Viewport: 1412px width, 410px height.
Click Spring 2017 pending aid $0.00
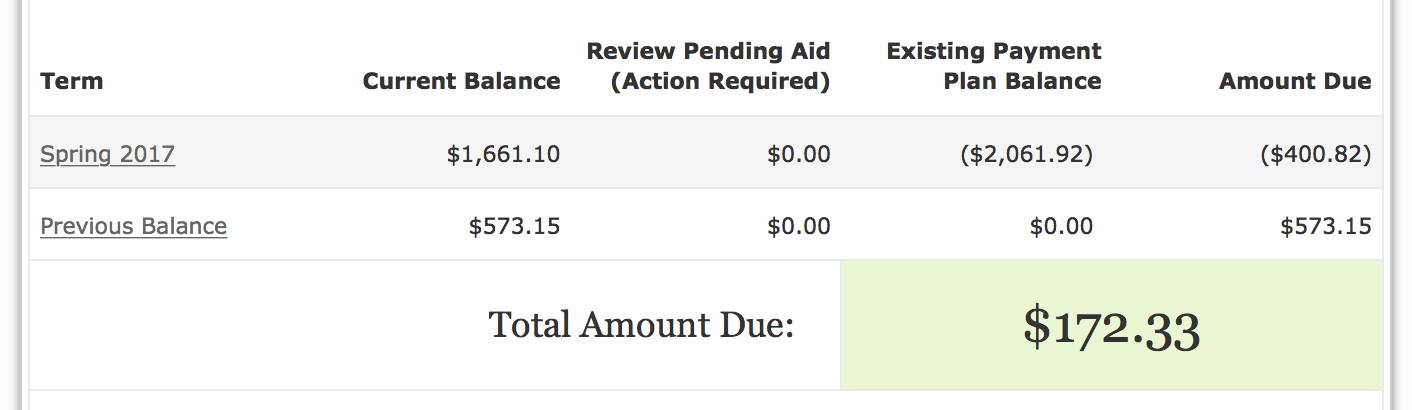[798, 154]
